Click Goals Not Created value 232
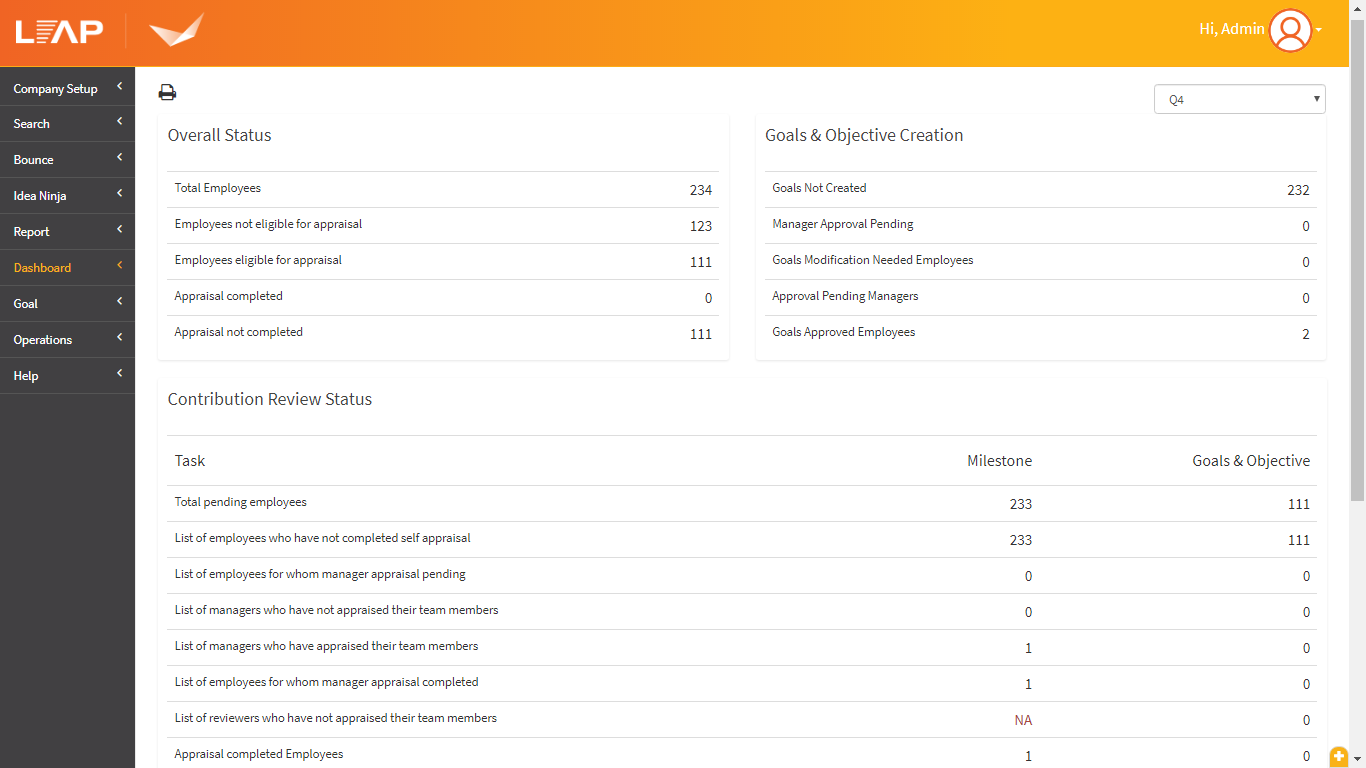 pyautogui.click(x=1298, y=190)
